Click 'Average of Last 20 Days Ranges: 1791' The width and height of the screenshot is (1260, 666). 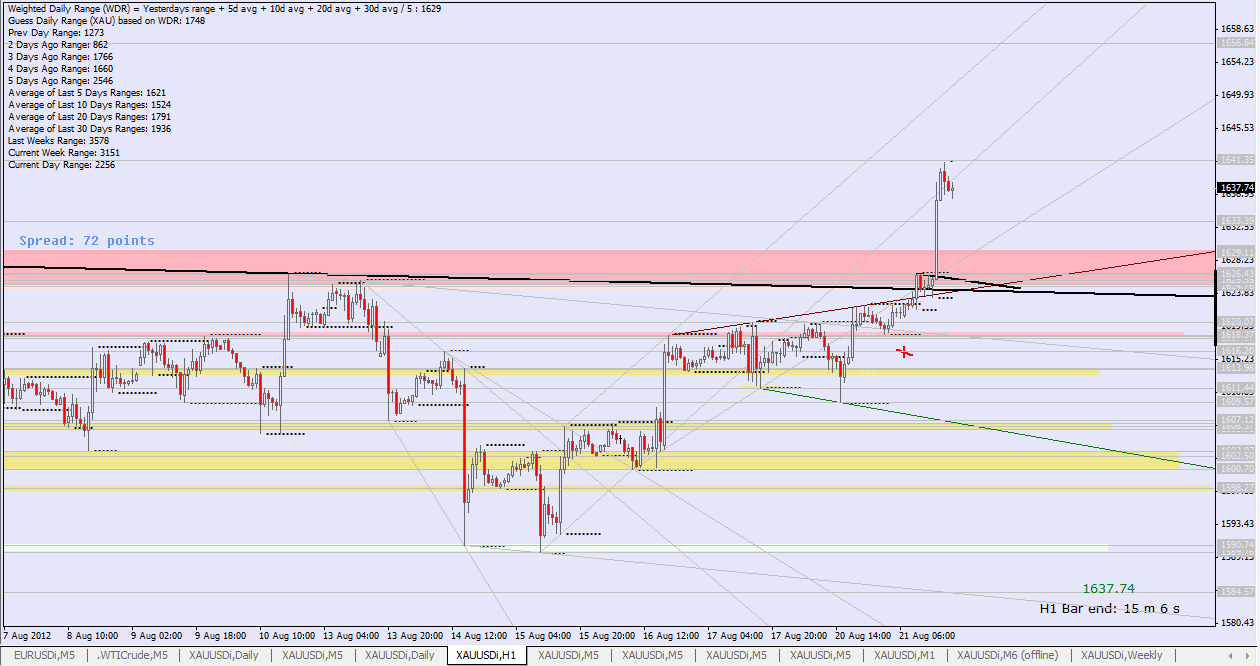point(89,117)
